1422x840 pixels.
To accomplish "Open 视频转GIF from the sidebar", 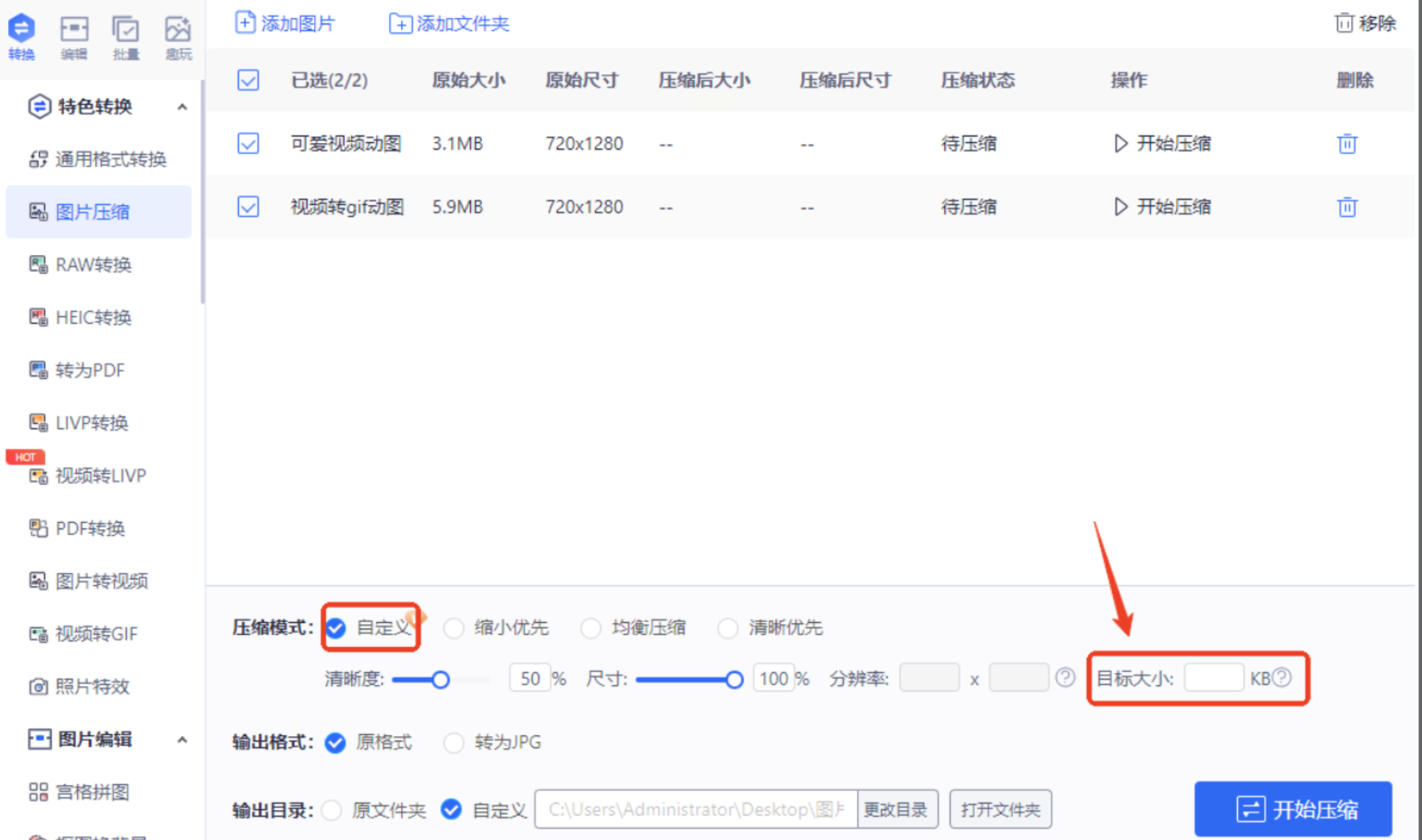I will [96, 634].
